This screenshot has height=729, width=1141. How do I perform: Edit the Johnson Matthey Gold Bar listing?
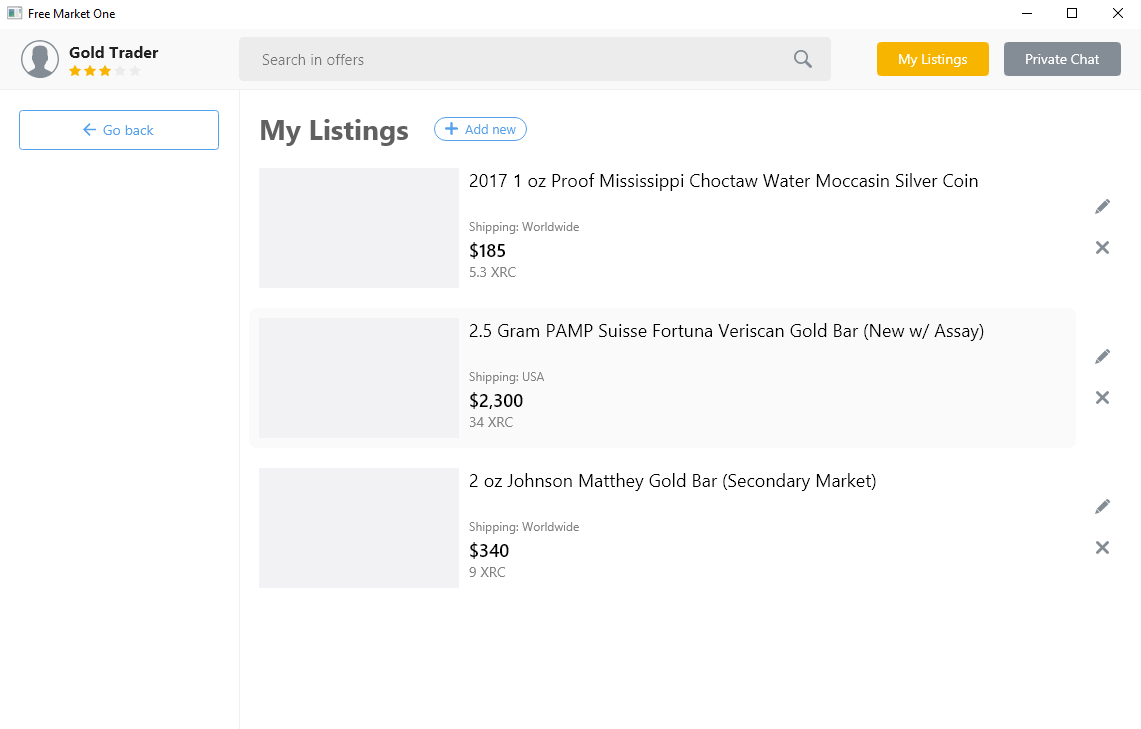(x=1102, y=506)
